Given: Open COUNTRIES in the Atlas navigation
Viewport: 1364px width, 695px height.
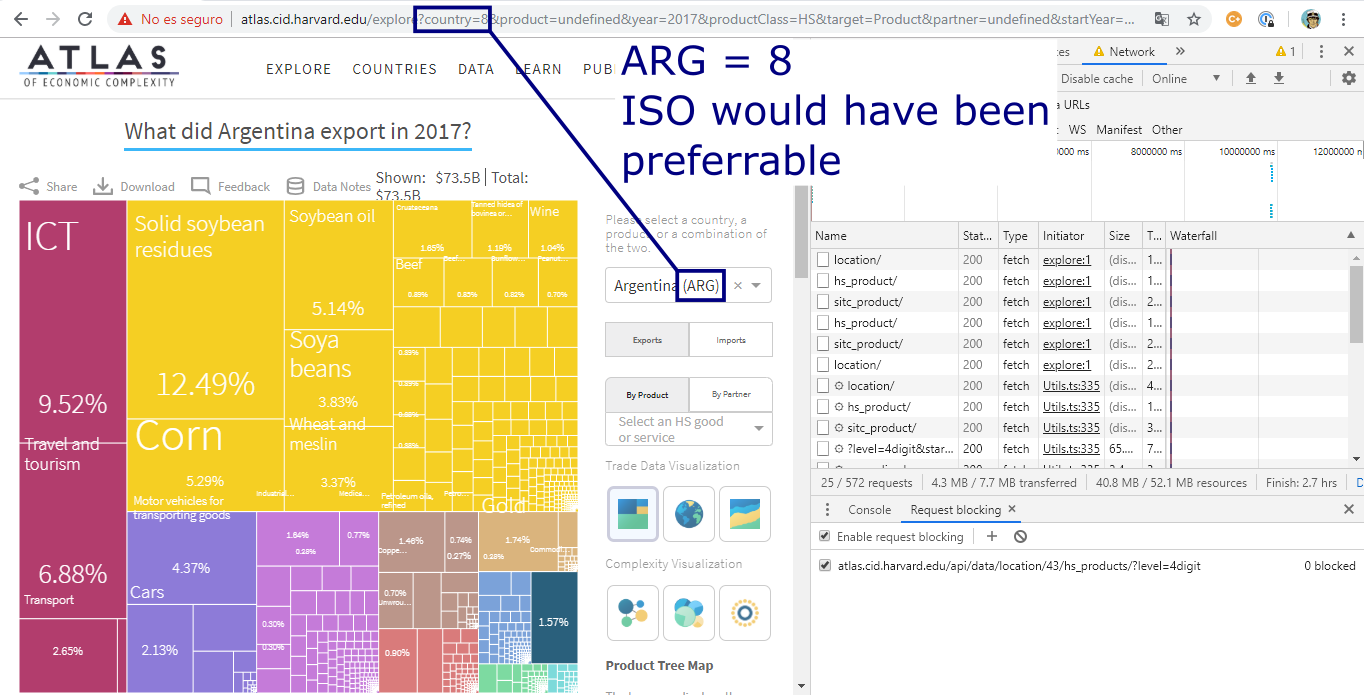Looking at the screenshot, I should point(394,69).
